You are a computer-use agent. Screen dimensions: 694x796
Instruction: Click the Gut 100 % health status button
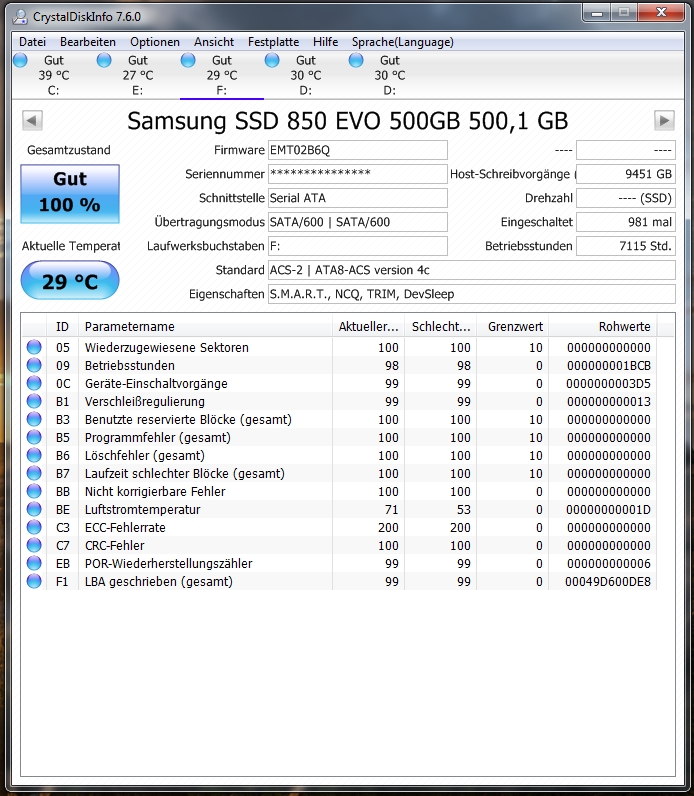coord(70,193)
